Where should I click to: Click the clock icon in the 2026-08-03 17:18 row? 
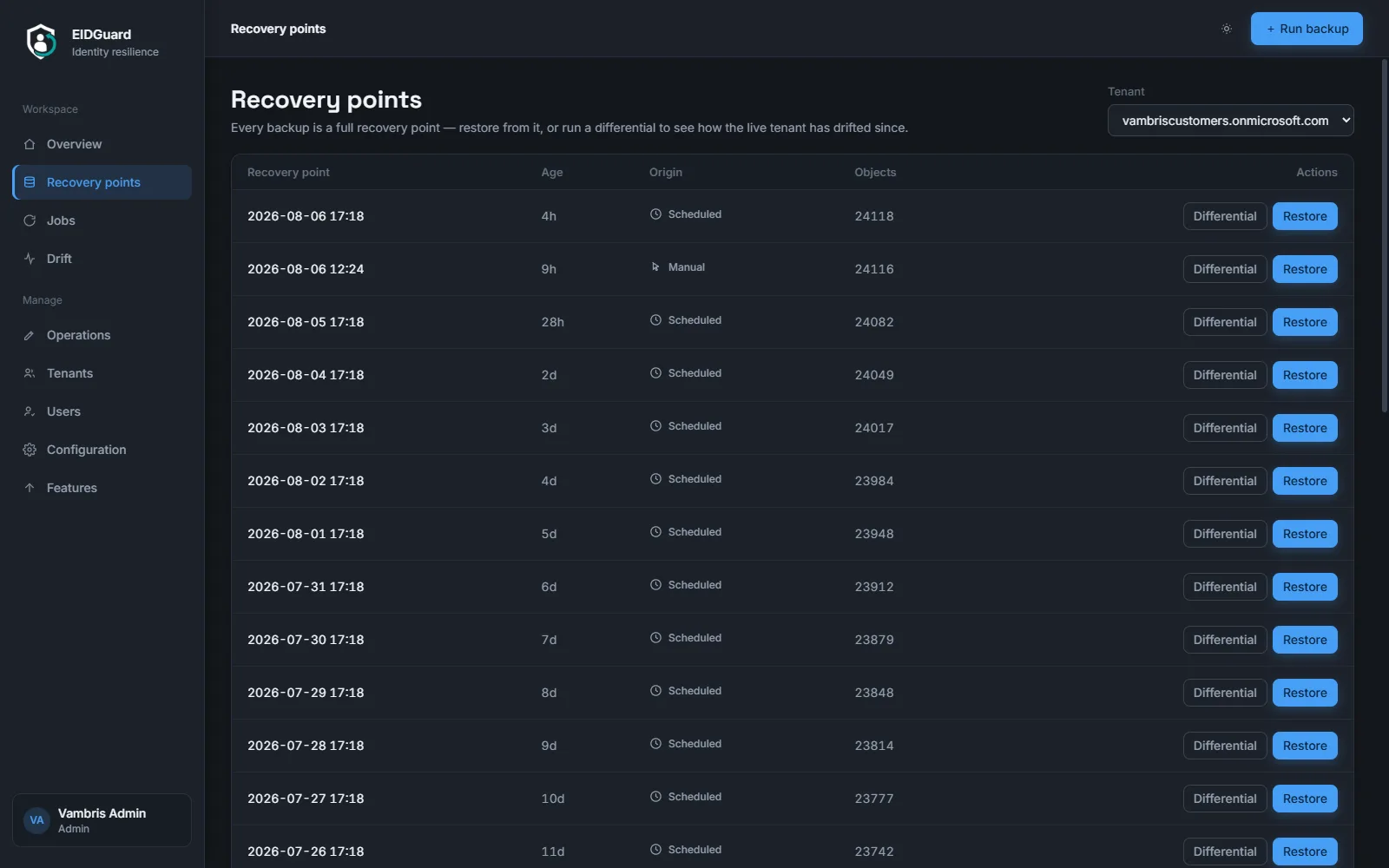[656, 426]
